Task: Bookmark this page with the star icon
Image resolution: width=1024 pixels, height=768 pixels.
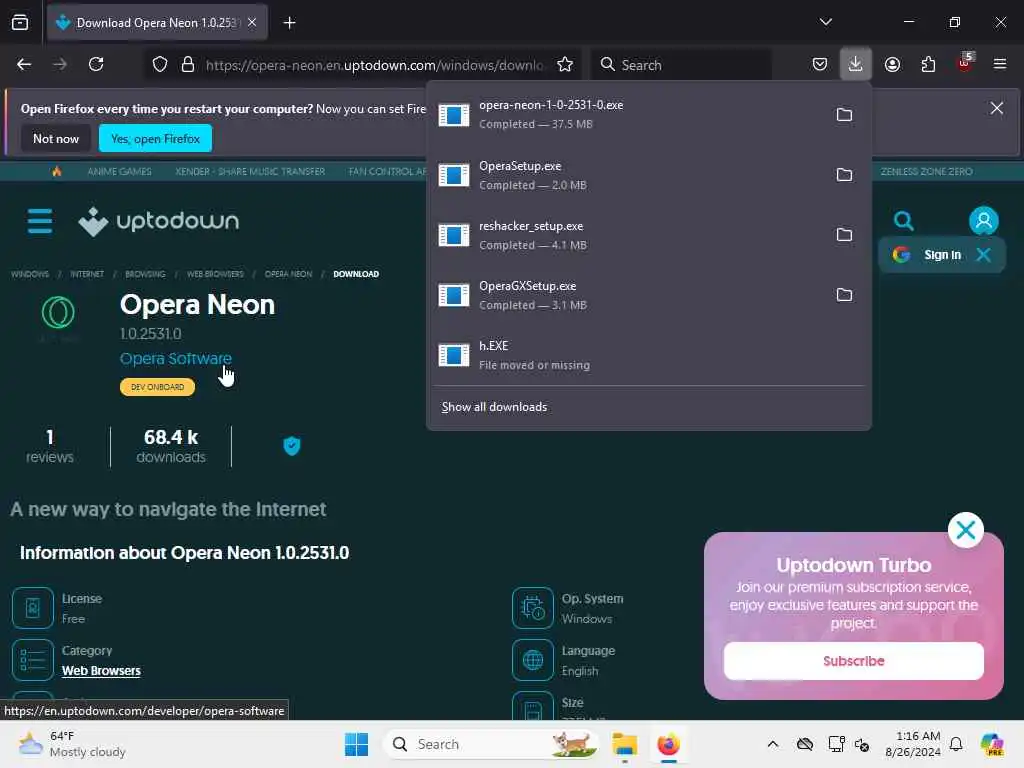Action: point(565,65)
